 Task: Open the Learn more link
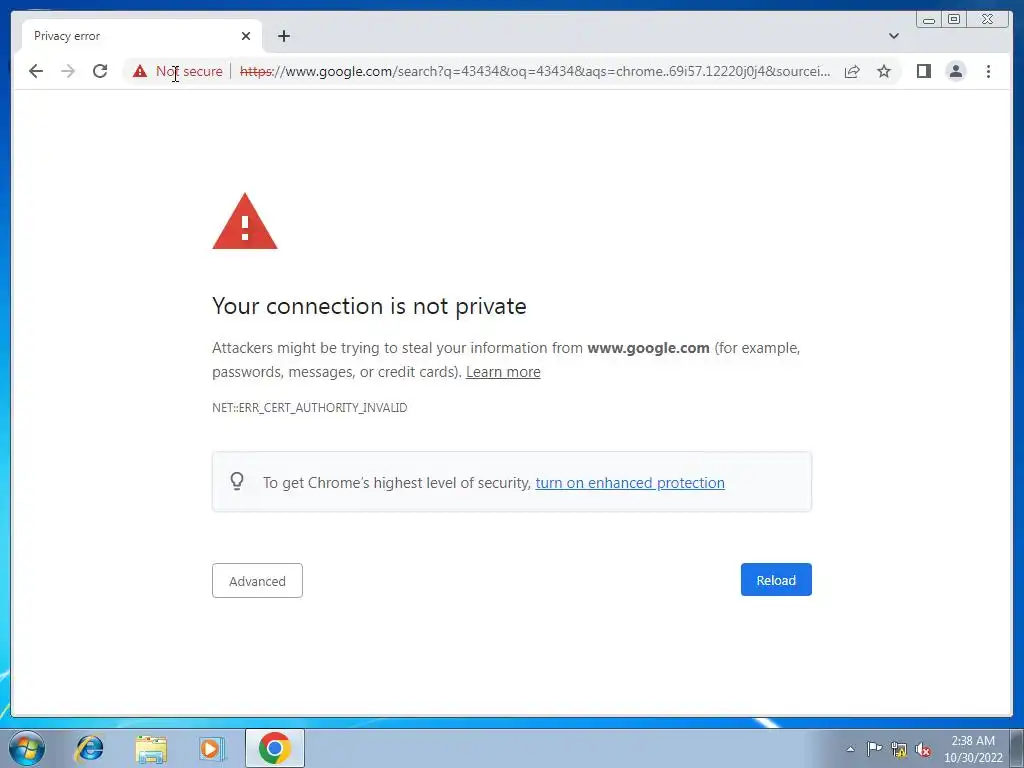pyautogui.click(x=503, y=372)
